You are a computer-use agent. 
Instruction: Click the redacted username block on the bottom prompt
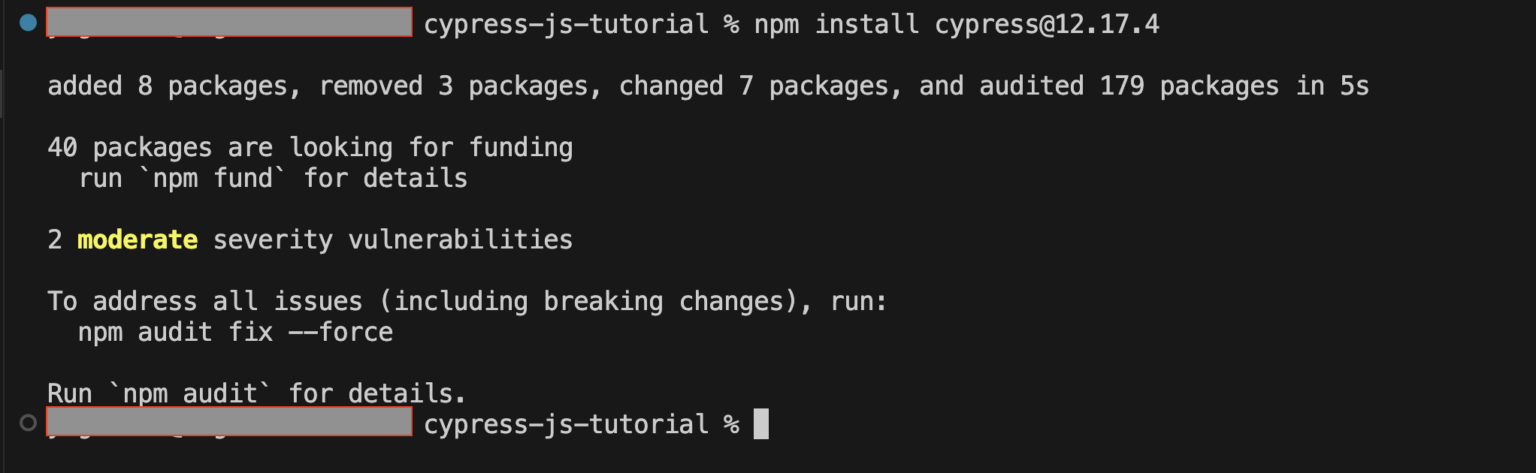[229, 421]
